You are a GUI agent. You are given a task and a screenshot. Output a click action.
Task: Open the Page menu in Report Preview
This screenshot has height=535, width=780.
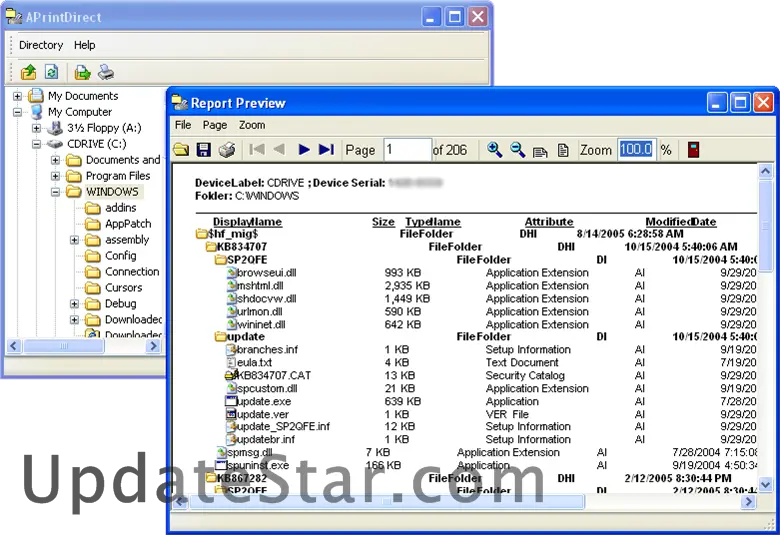coord(215,125)
